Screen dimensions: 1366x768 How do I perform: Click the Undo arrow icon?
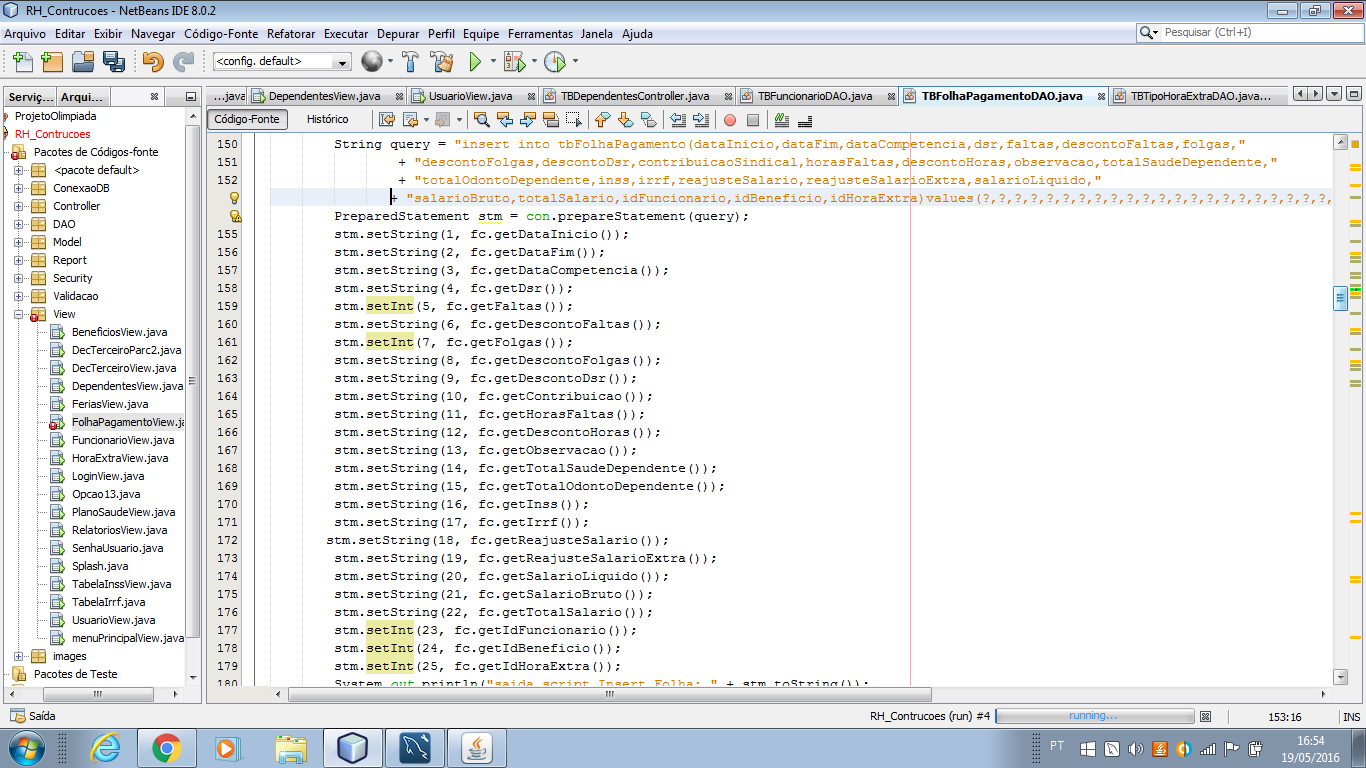(x=153, y=62)
